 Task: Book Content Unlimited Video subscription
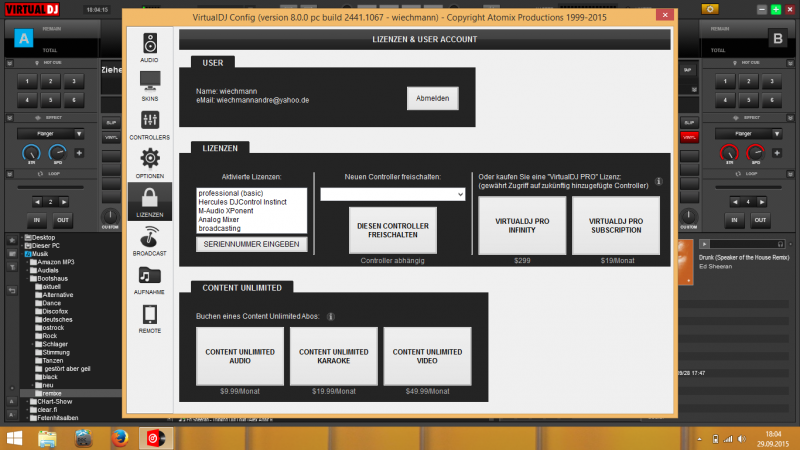428,356
